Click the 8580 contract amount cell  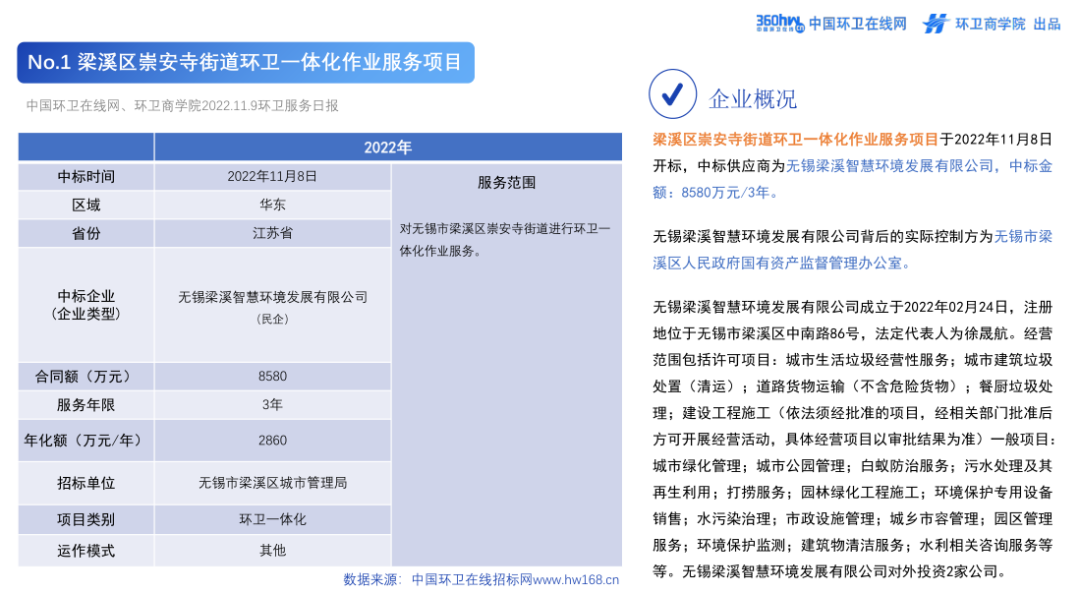(x=272, y=377)
